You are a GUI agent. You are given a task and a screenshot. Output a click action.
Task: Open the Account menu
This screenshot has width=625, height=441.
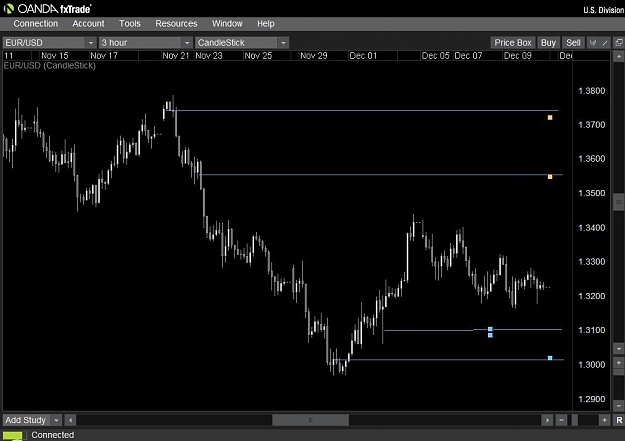click(88, 24)
